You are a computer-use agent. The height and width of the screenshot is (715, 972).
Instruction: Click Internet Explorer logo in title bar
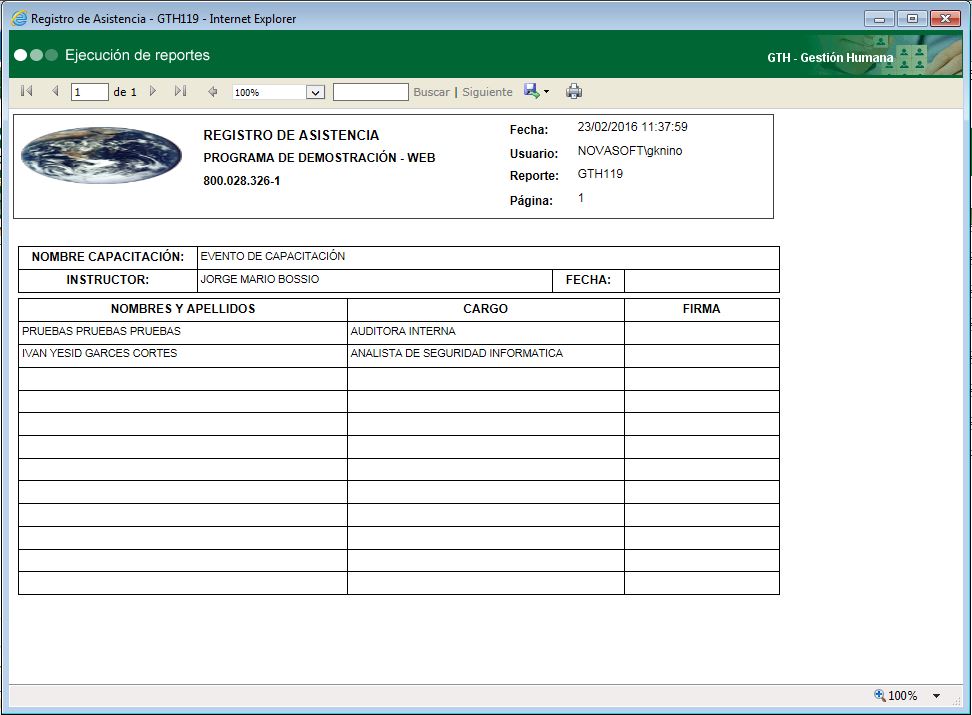pyautogui.click(x=19, y=19)
